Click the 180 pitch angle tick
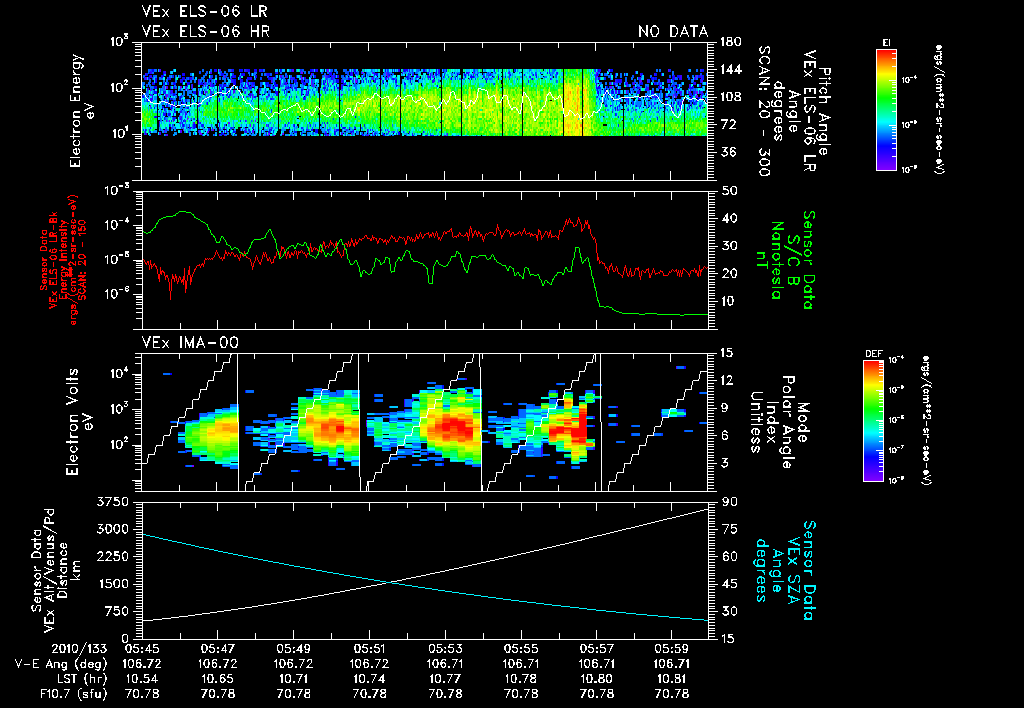The width and height of the screenshot is (1024, 708). coord(731,42)
